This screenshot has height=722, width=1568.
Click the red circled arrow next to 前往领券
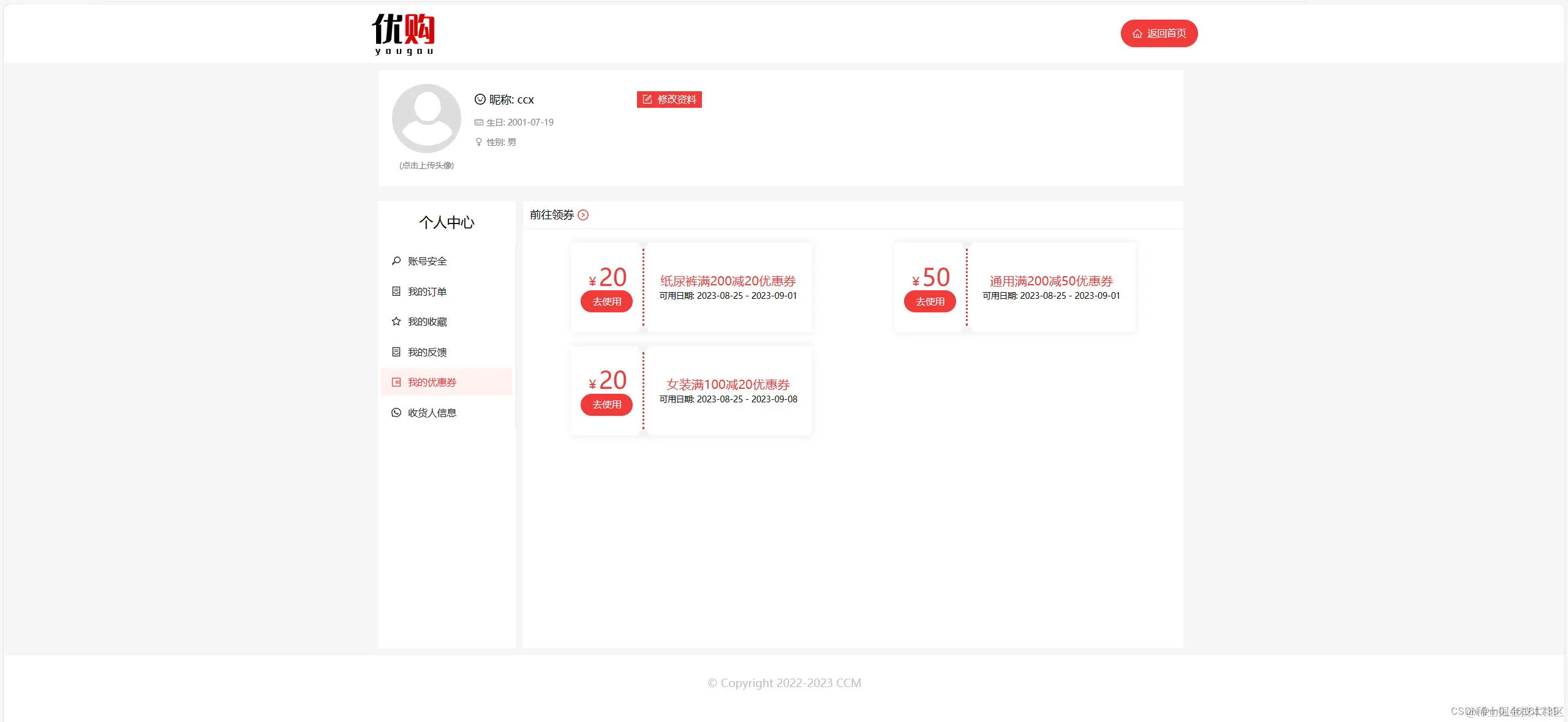pos(583,215)
